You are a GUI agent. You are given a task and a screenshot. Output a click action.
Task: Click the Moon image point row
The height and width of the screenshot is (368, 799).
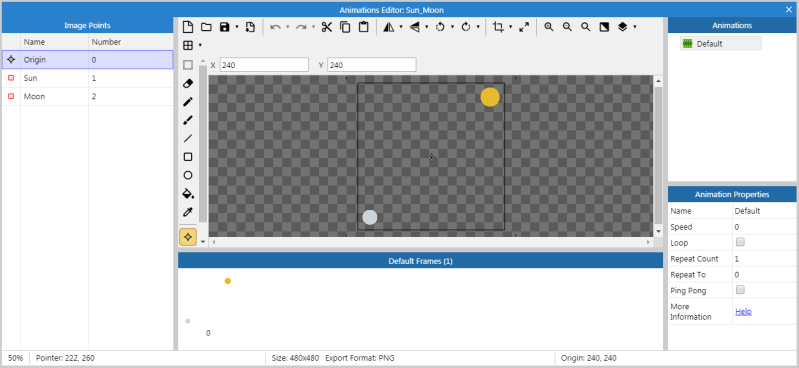pos(88,96)
